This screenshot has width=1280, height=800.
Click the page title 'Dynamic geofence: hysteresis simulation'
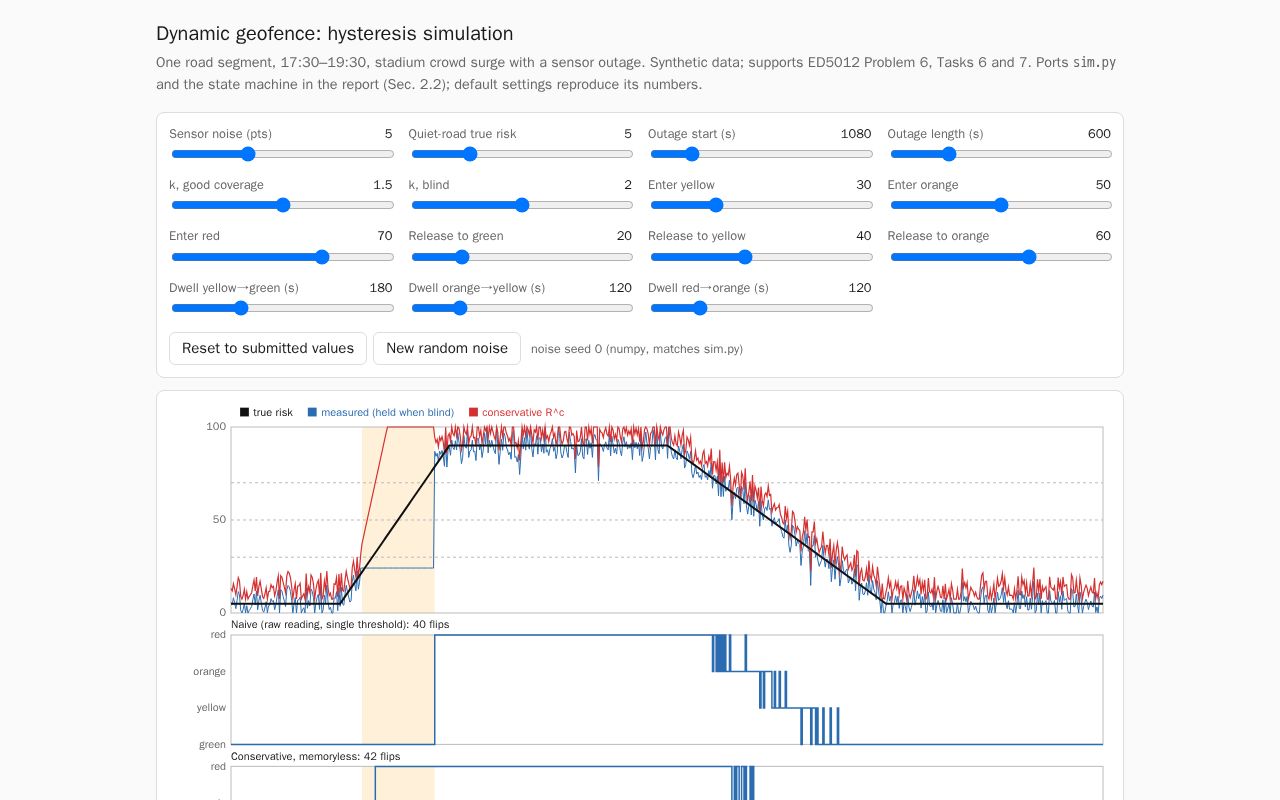(x=335, y=34)
